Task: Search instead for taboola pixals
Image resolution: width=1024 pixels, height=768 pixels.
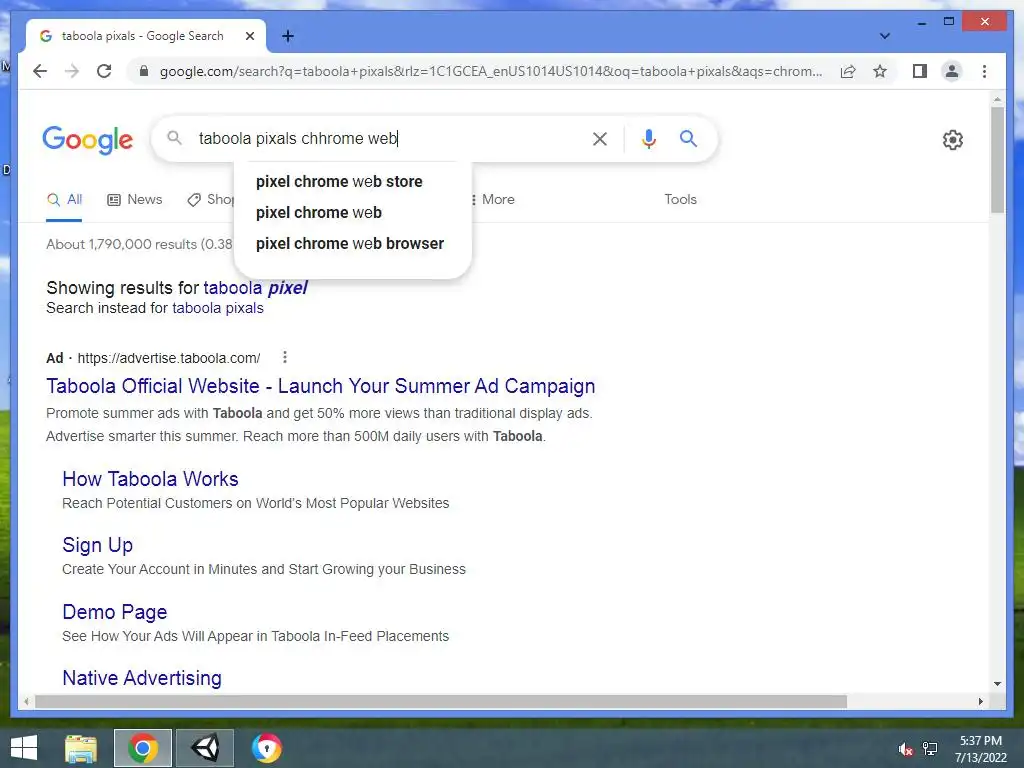Action: click(x=217, y=308)
